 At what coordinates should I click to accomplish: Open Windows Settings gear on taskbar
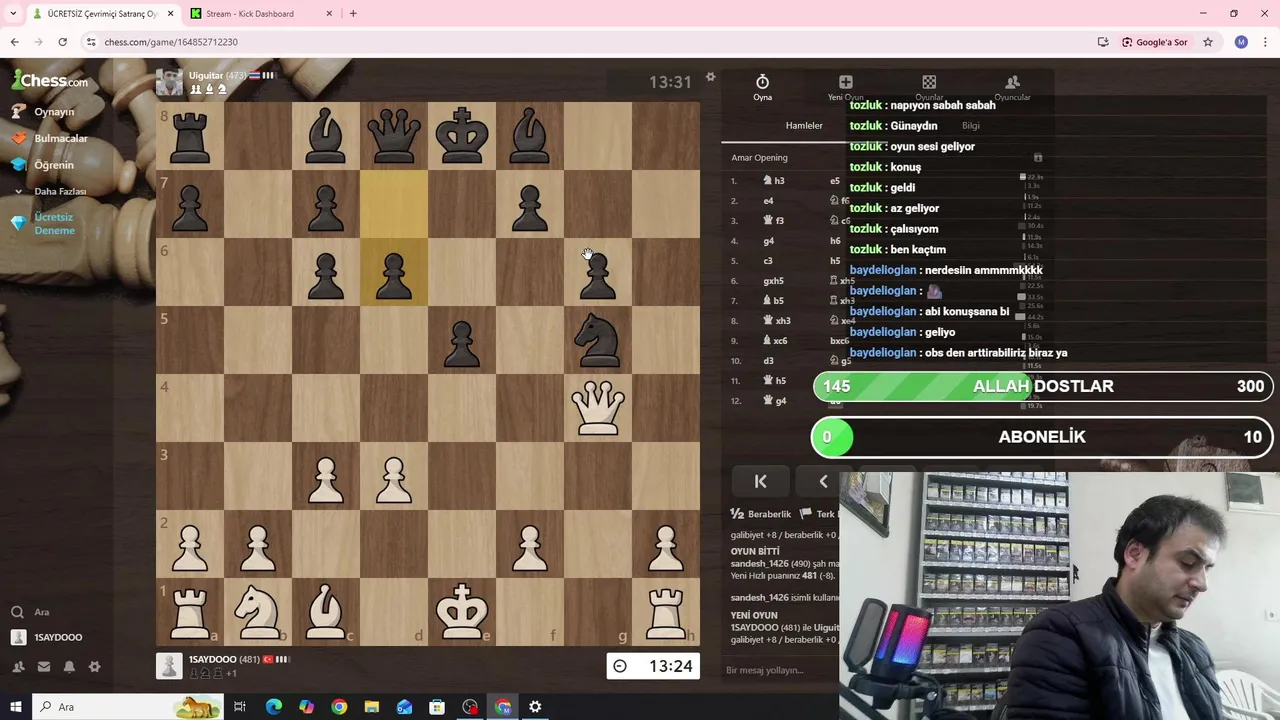click(535, 707)
